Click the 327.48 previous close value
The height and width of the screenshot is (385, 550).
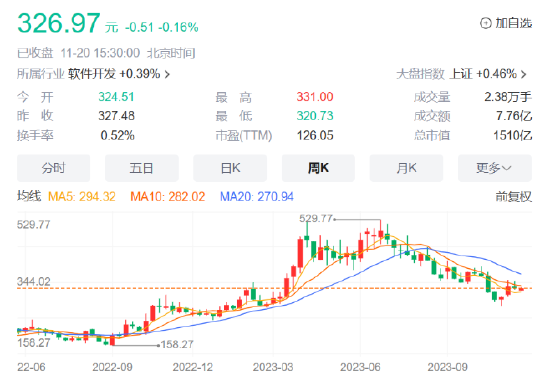pyautogui.click(x=116, y=116)
